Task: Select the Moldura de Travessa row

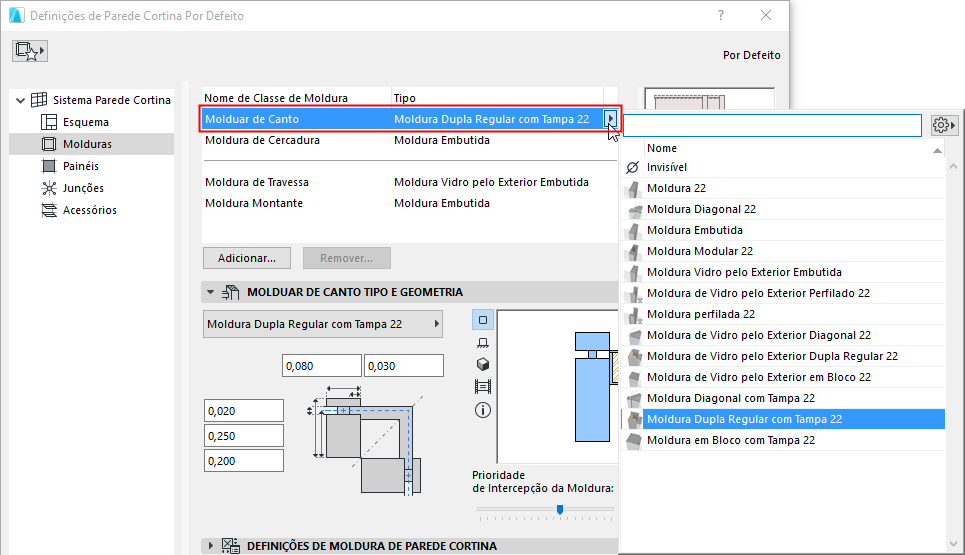Action: tap(410, 182)
